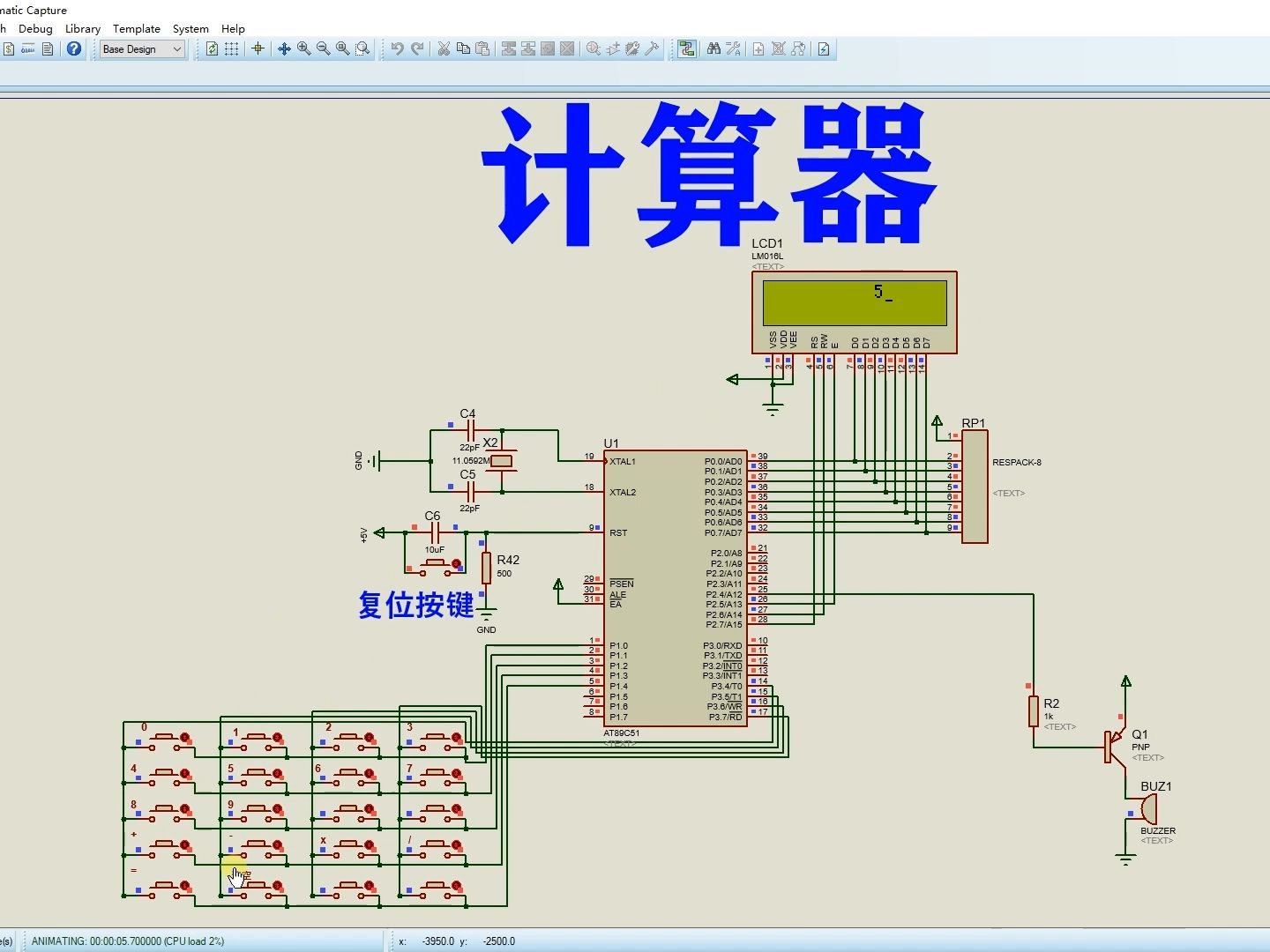Viewport: 1270px width, 952px height.
Task: Select resistor R2 1k
Action: (x=1033, y=711)
